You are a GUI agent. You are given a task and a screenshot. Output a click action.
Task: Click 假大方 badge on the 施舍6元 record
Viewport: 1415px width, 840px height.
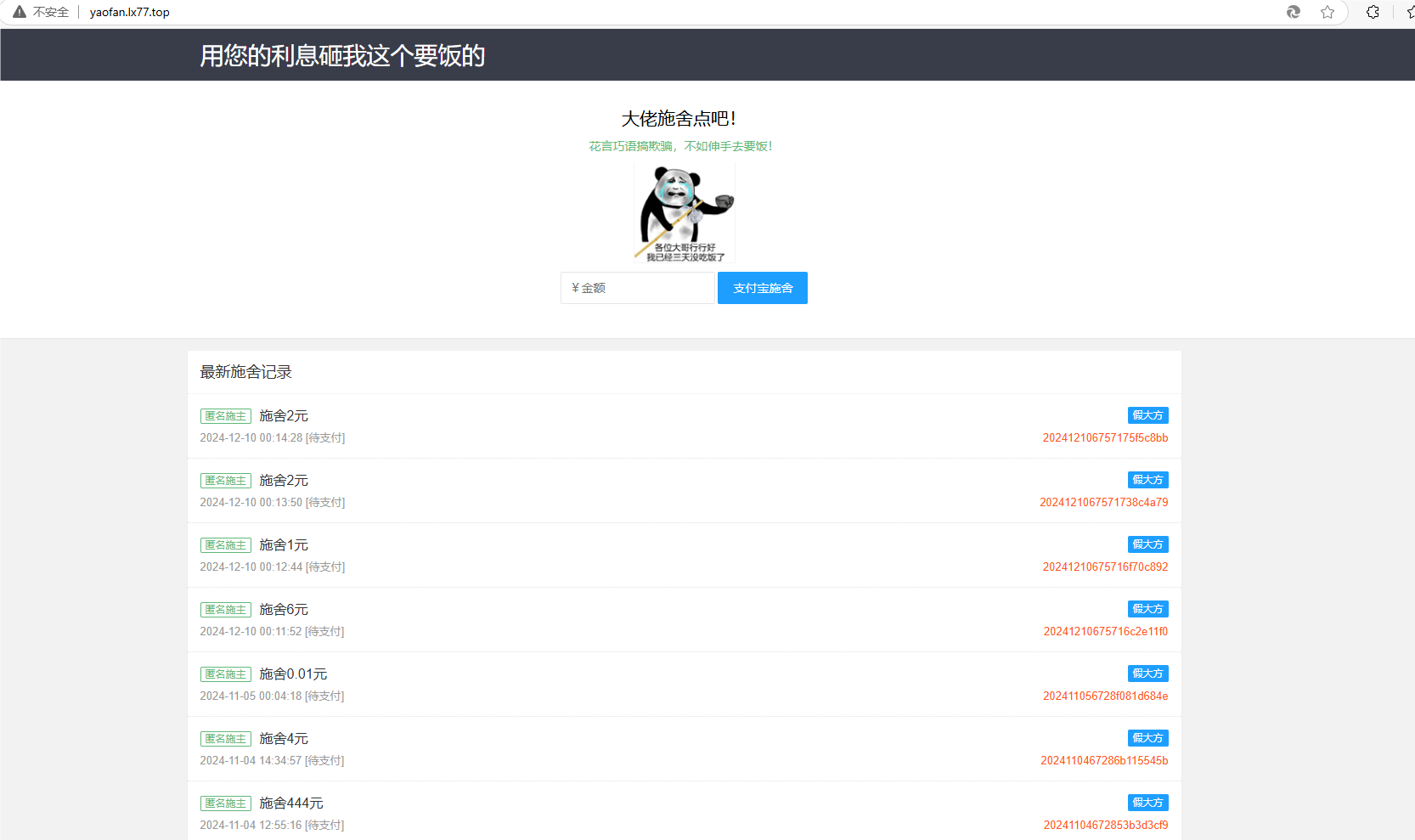(1148, 609)
